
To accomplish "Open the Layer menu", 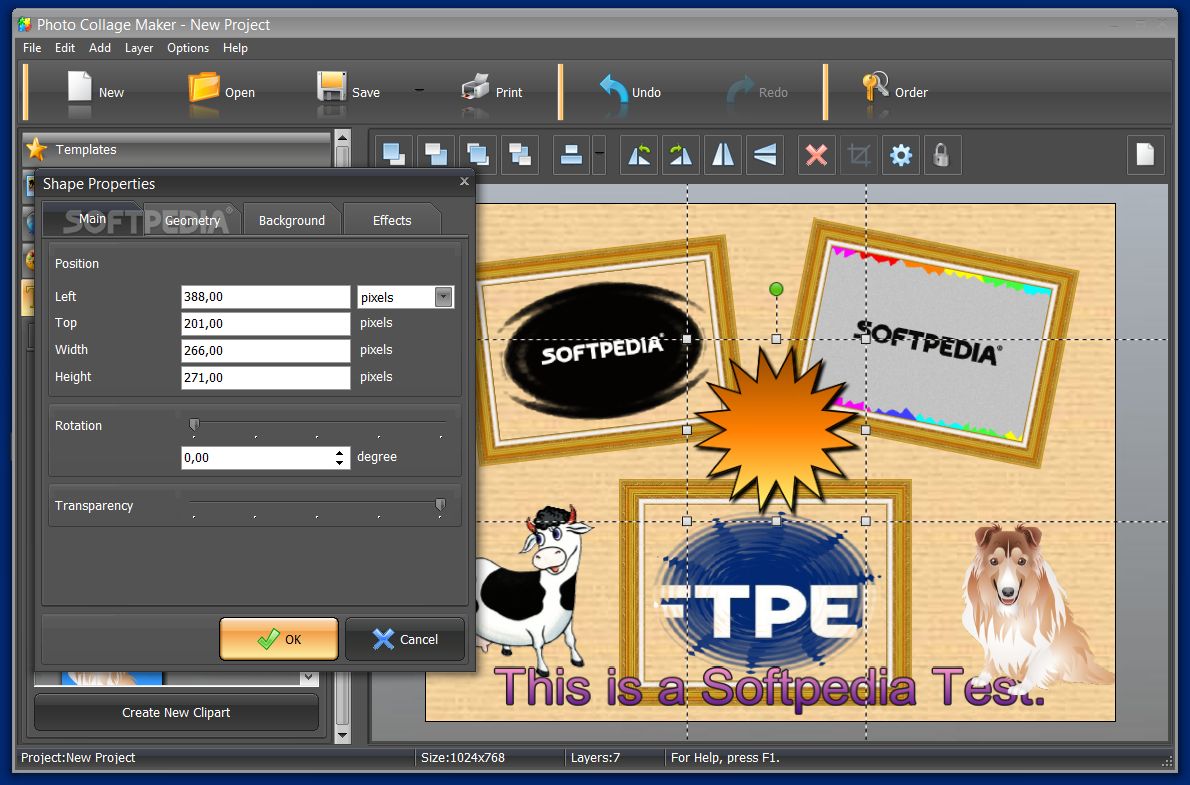I will (139, 48).
